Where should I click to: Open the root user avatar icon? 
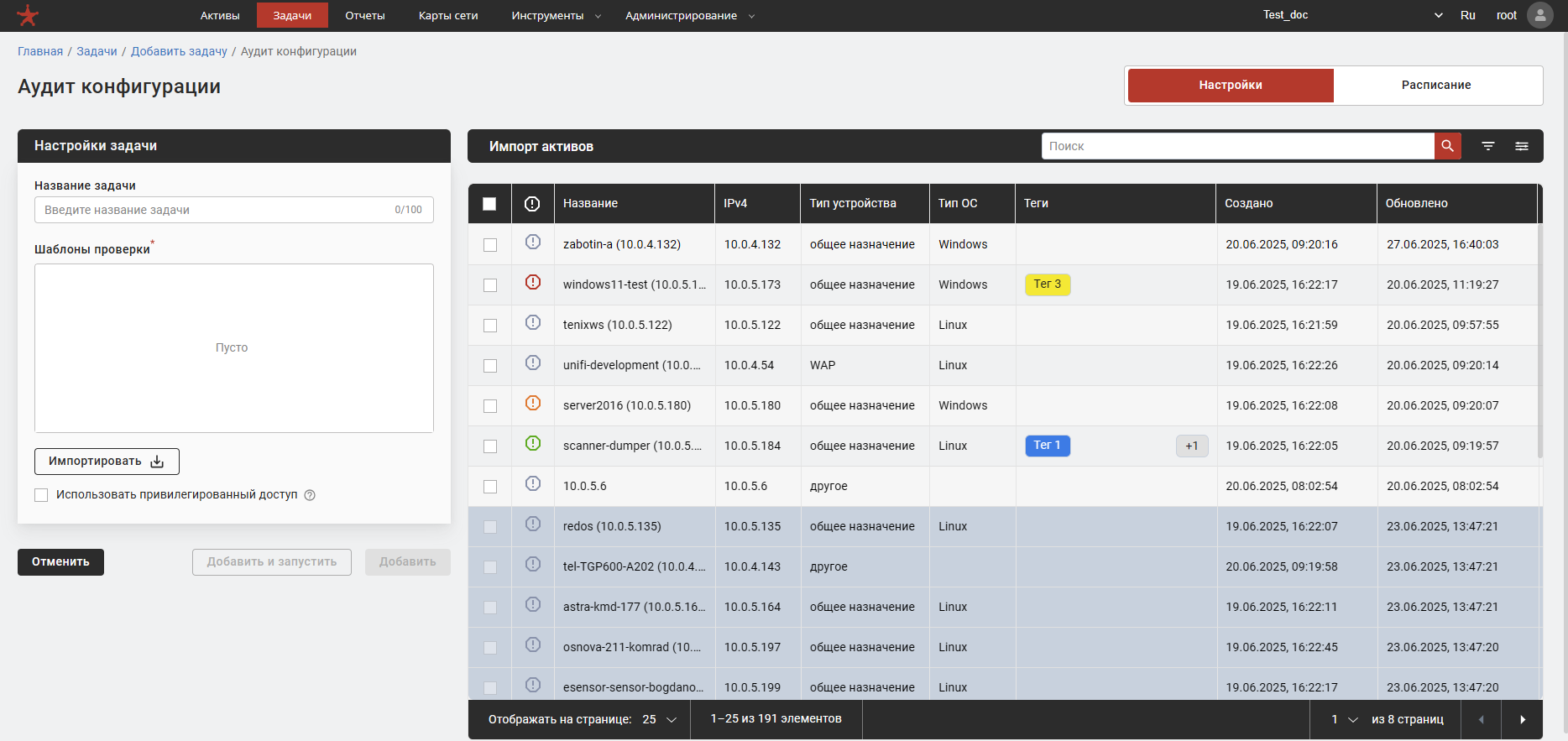click(1539, 15)
